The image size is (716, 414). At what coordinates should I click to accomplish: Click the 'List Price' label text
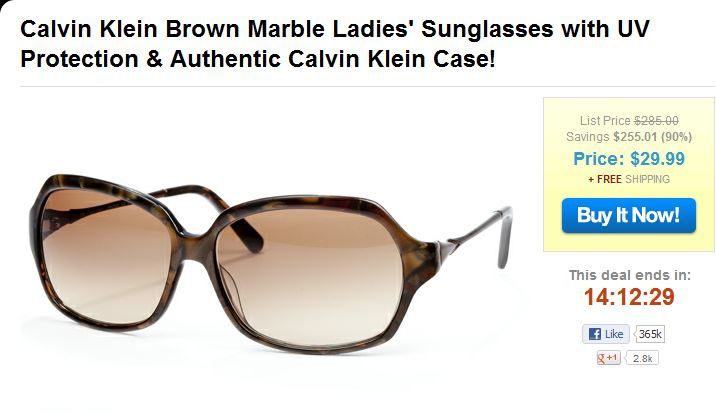[x=605, y=121]
